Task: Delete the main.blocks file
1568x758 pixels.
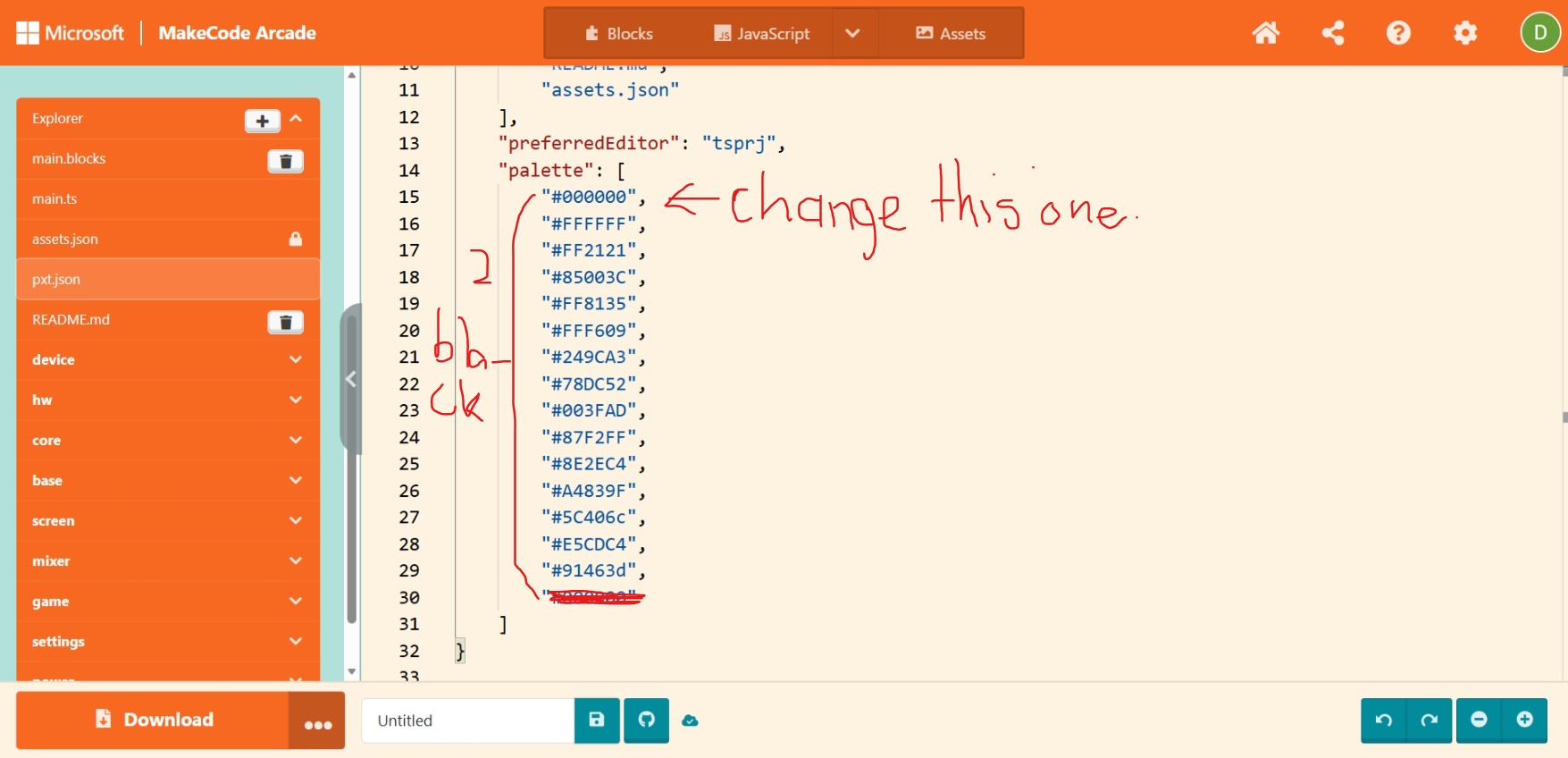Action: coord(286,161)
